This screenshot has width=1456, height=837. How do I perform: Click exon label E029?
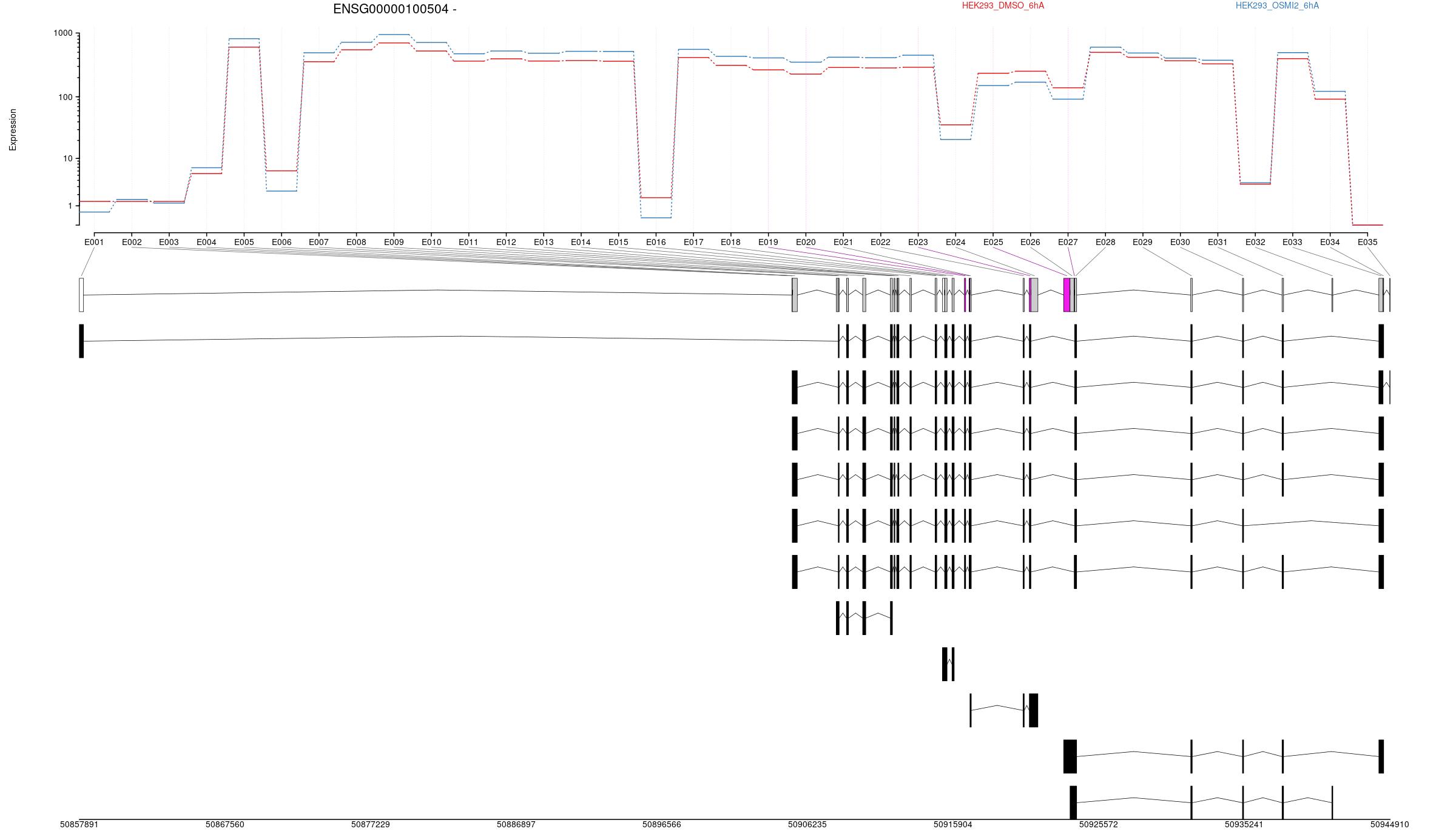click(x=1142, y=242)
